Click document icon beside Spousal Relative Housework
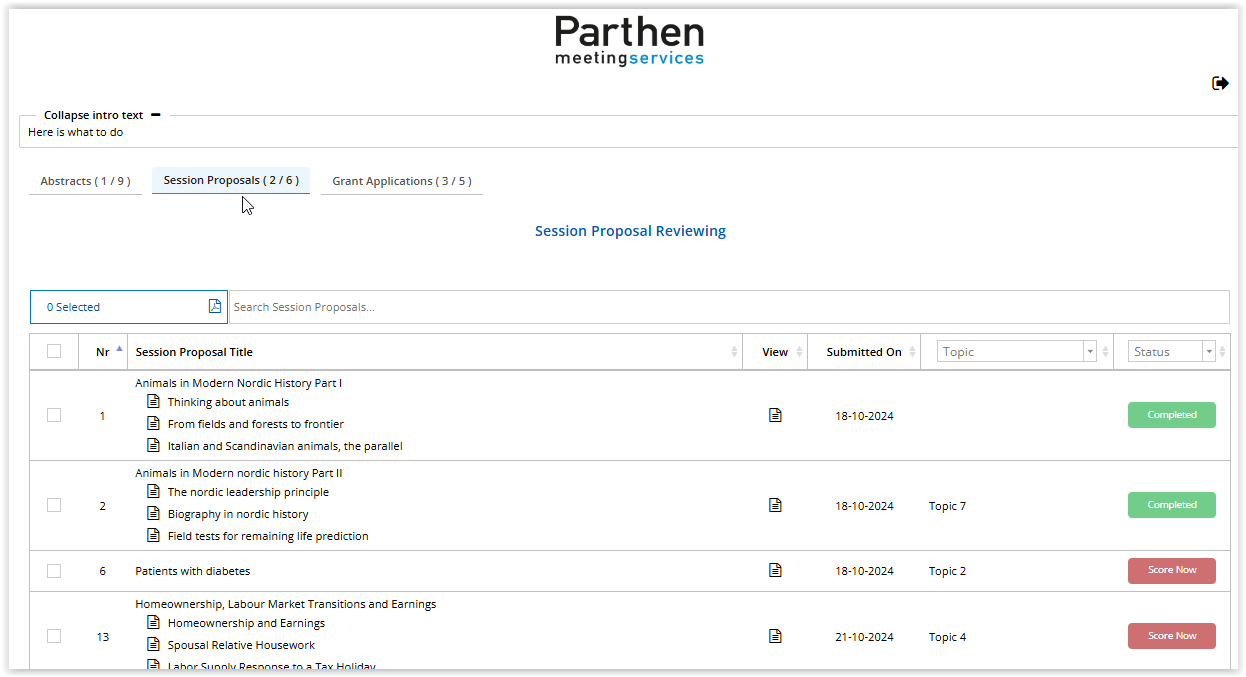1246x677 pixels. pos(153,645)
